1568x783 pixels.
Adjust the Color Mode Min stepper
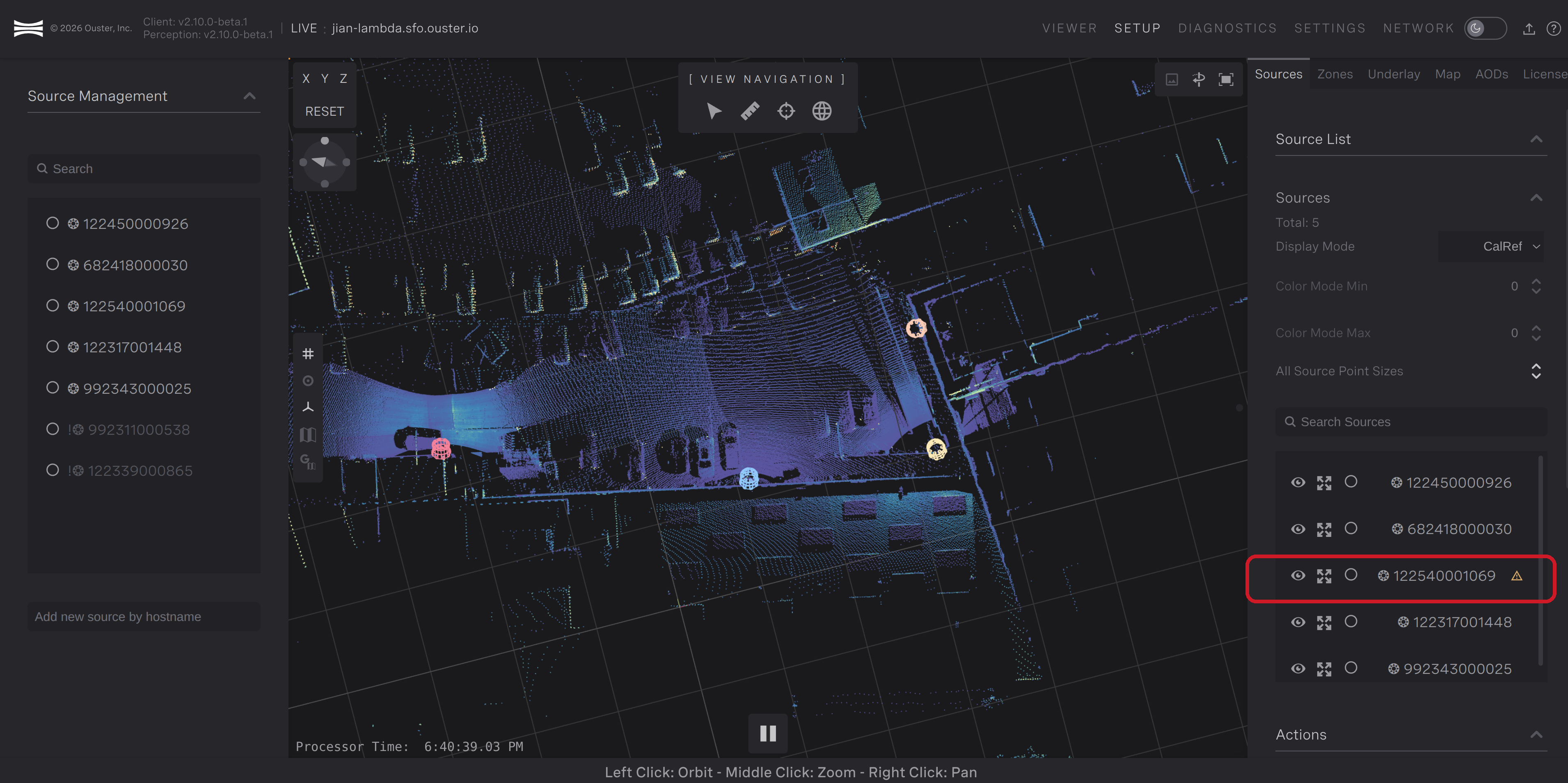point(1536,286)
